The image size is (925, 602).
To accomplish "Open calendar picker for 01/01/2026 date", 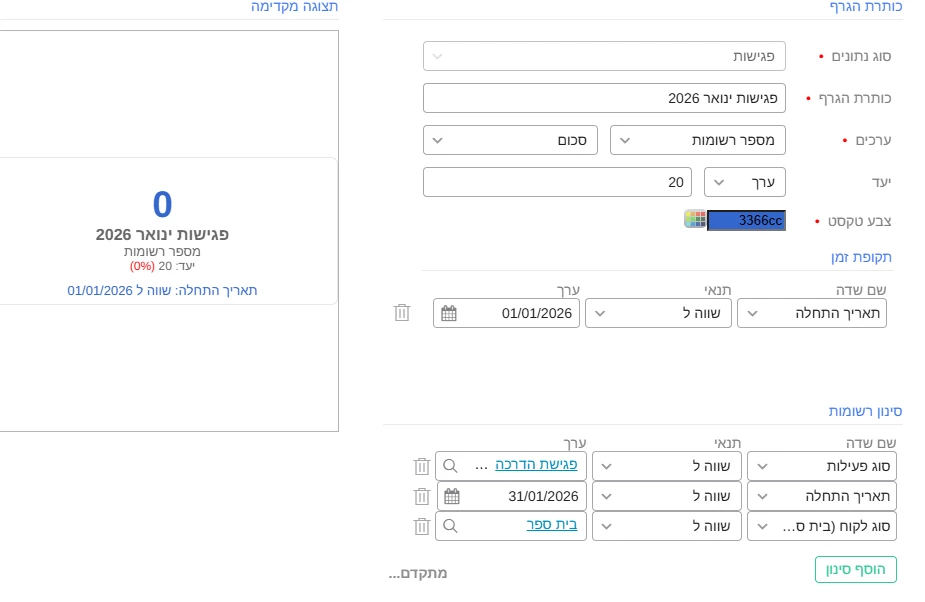I will click(449, 313).
